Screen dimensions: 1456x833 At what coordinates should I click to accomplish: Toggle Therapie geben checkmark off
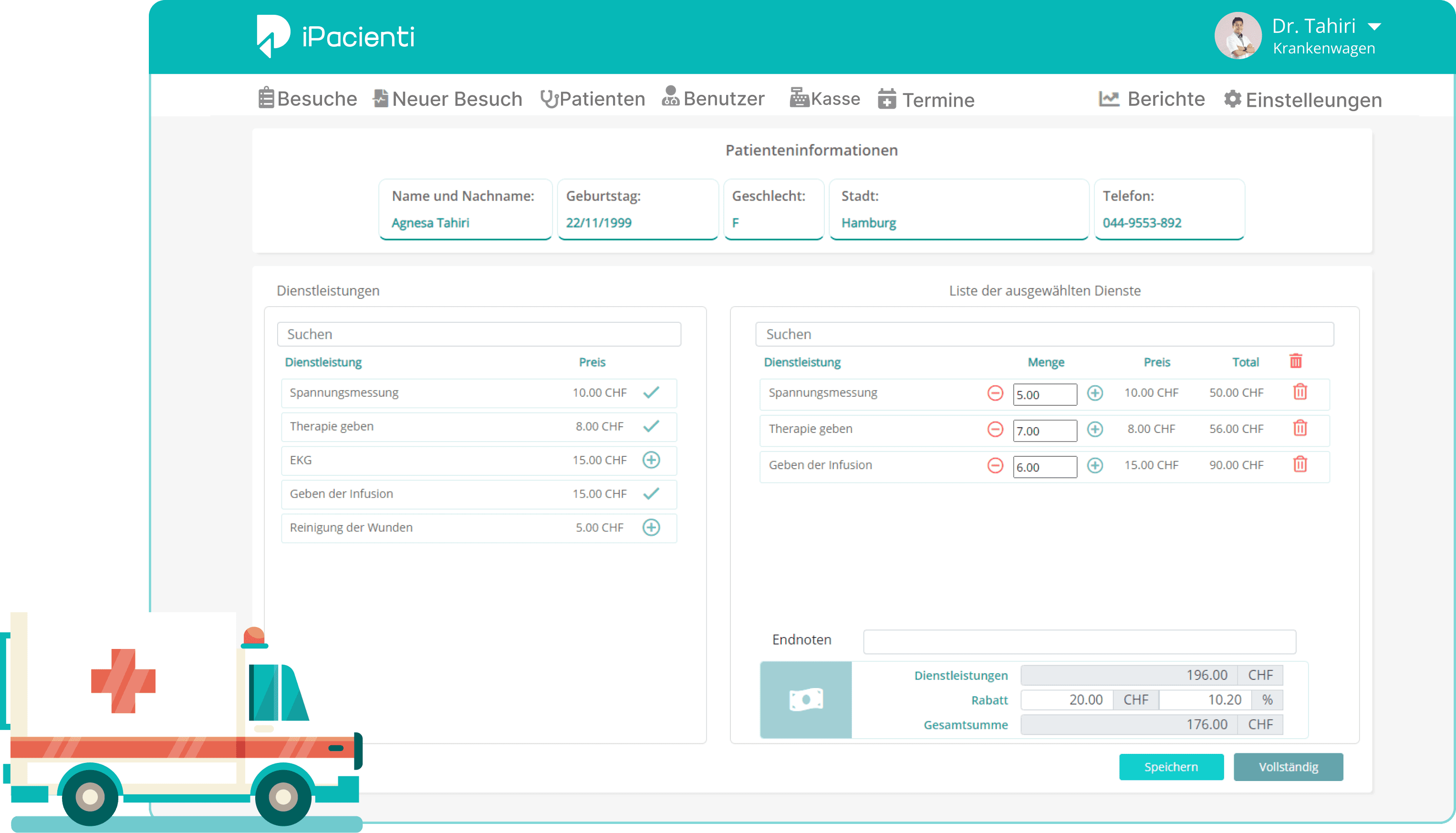click(651, 426)
